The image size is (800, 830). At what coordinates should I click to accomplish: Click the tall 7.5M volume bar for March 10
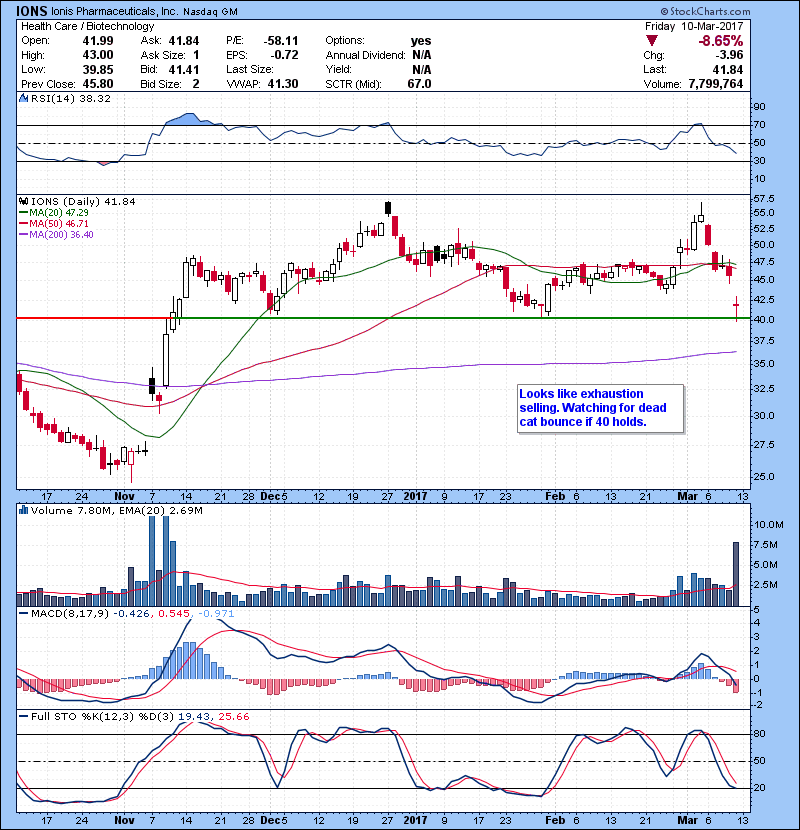[736, 574]
